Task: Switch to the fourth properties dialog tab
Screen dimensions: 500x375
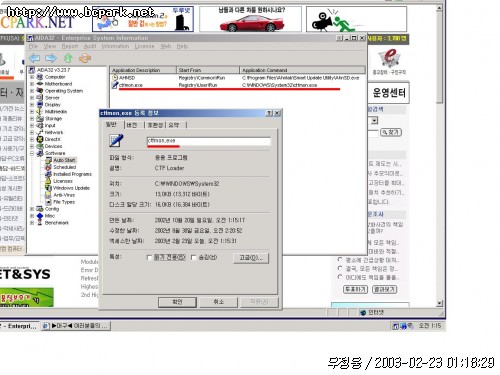Action: pyautogui.click(x=174, y=125)
